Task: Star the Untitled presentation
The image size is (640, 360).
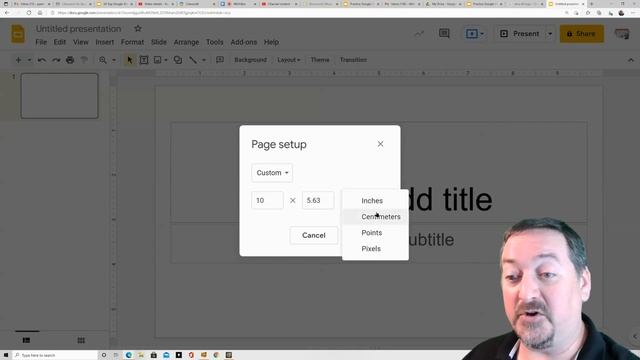Action: [138, 29]
